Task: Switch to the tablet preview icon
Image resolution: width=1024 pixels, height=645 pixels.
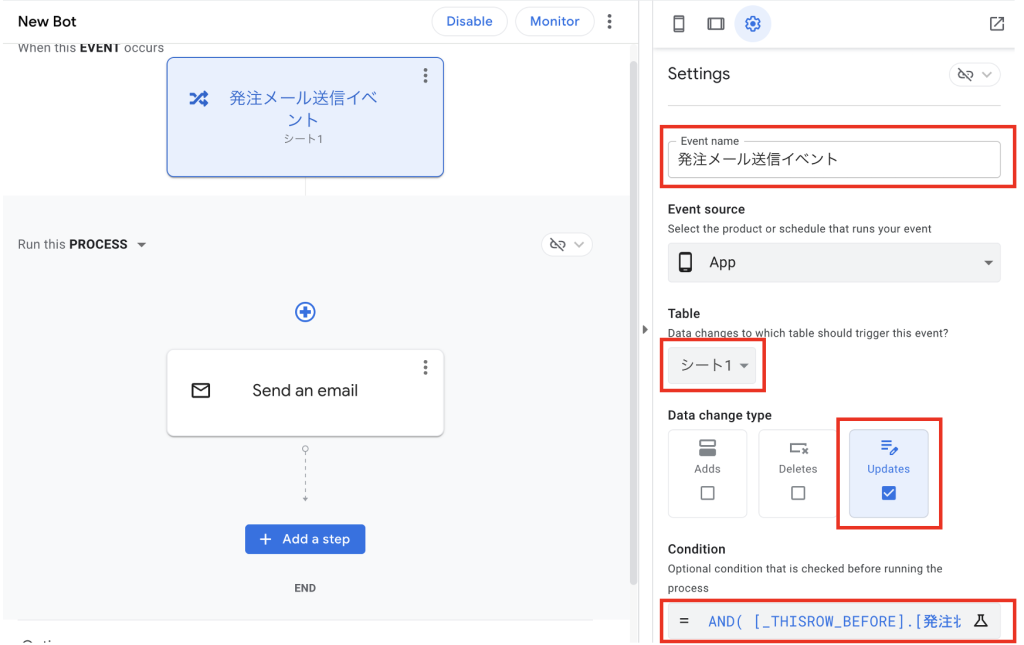Action: pyautogui.click(x=715, y=24)
